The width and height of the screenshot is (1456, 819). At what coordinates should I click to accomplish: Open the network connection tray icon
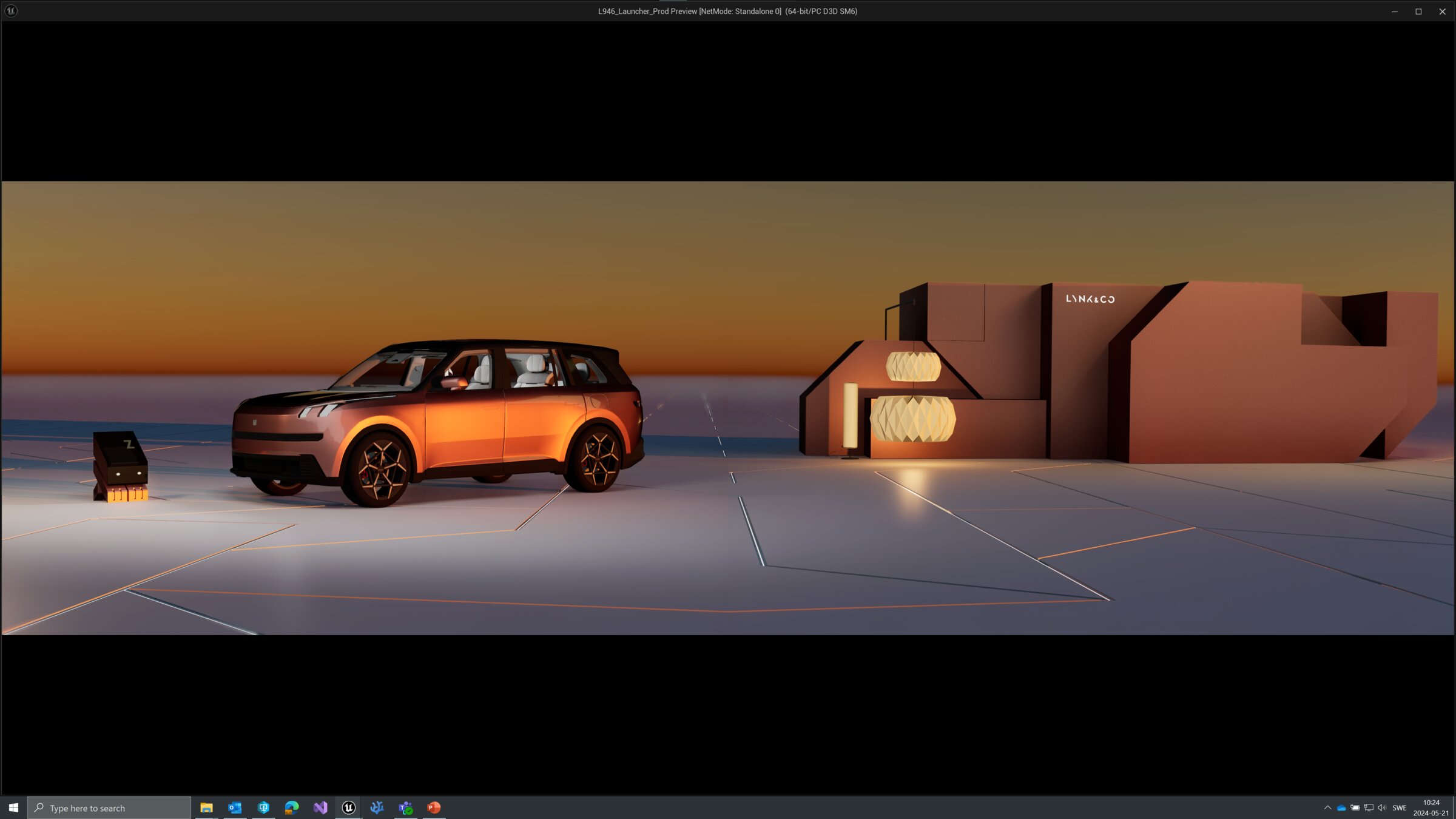1369,807
